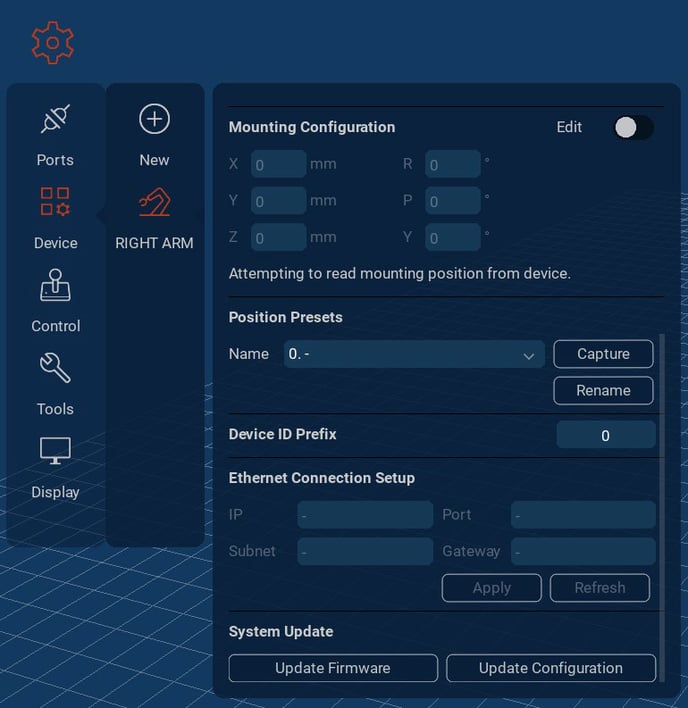
Task: Select the Device grid icon
Action: [55, 201]
